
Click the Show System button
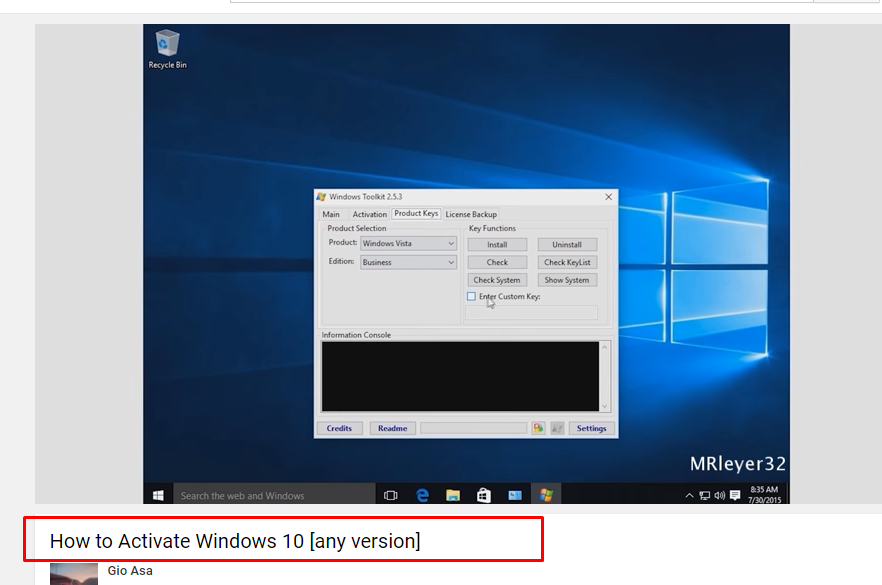coord(567,280)
